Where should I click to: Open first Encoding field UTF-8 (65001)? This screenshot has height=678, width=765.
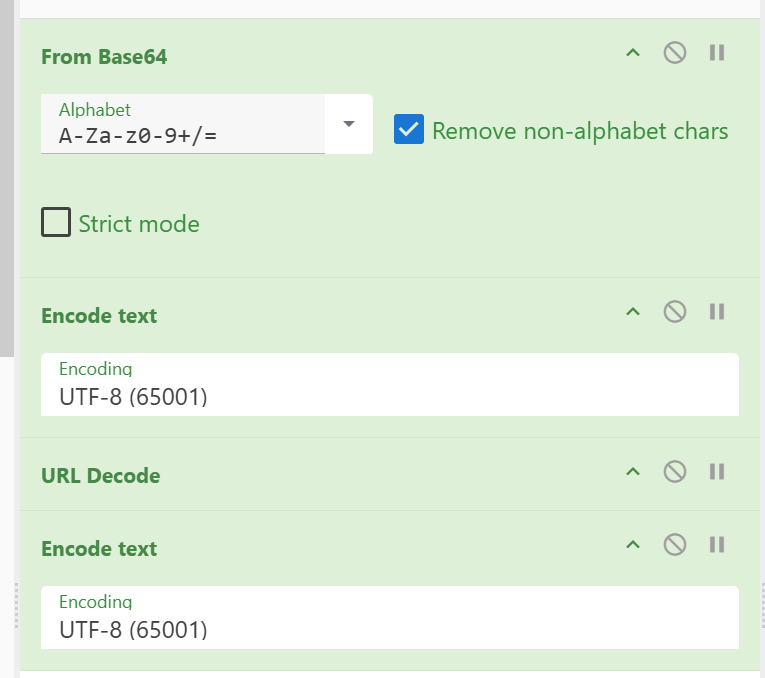point(390,384)
